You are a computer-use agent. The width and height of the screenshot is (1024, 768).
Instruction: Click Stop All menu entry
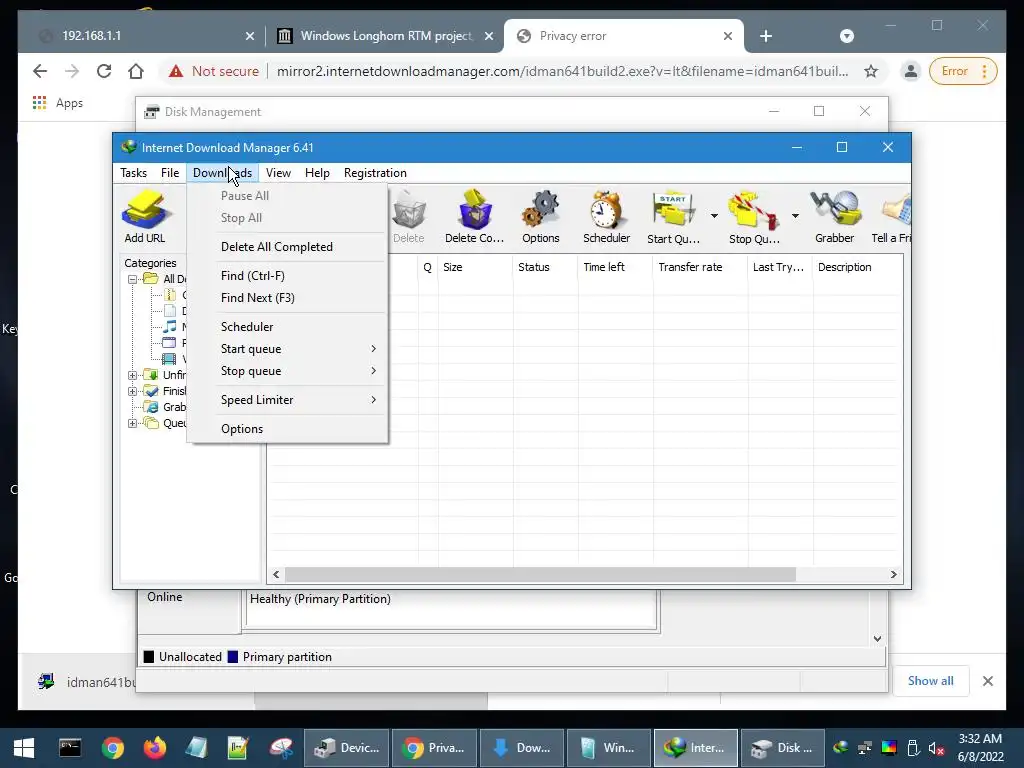(287, 218)
